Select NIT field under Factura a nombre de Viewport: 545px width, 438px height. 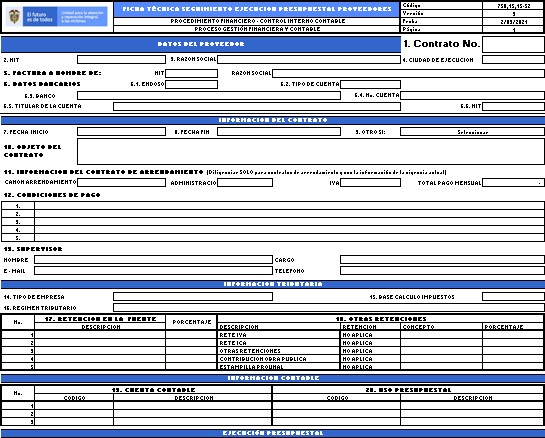click(x=192, y=73)
